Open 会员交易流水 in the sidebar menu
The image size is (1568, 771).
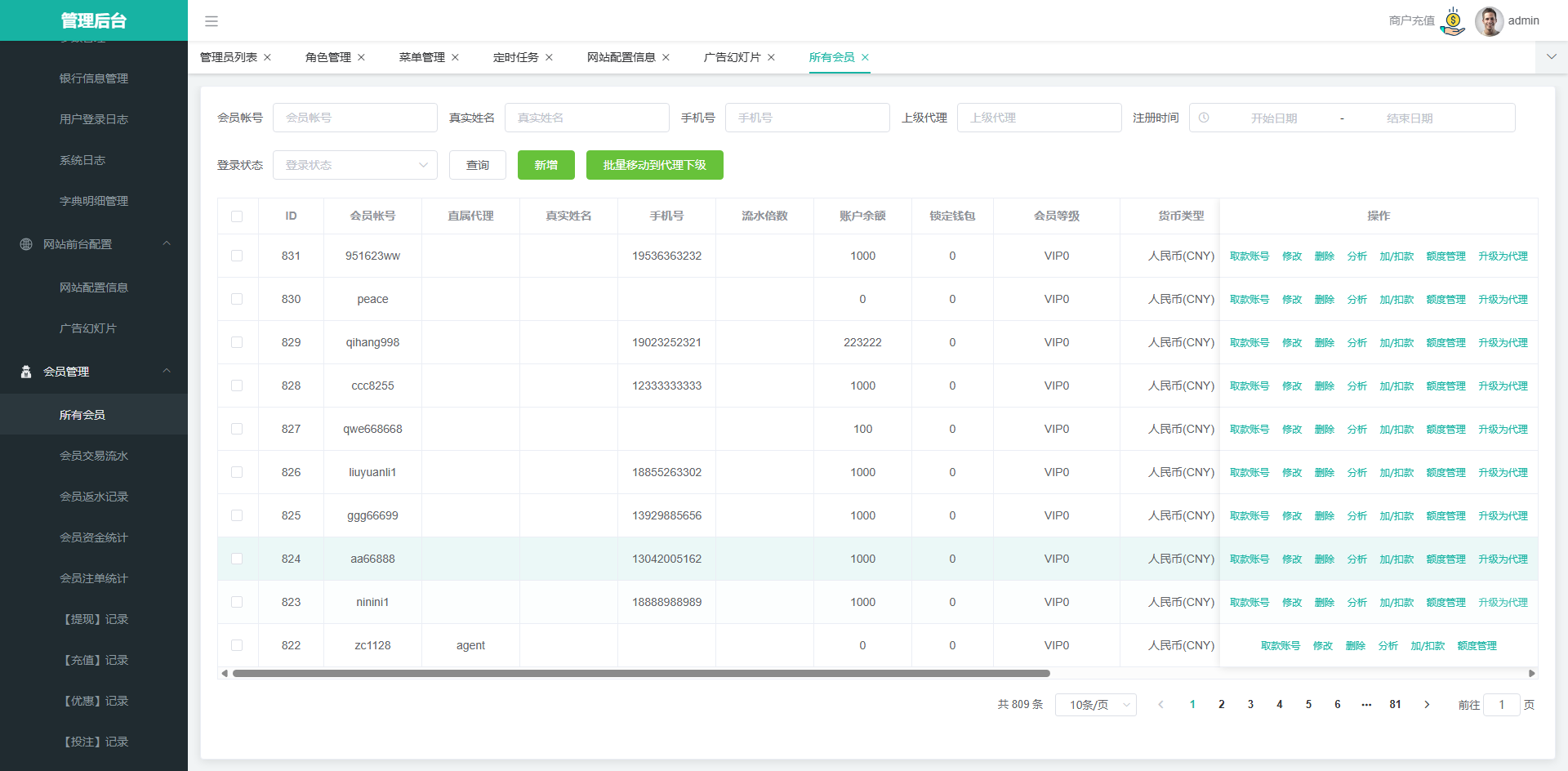click(x=94, y=456)
